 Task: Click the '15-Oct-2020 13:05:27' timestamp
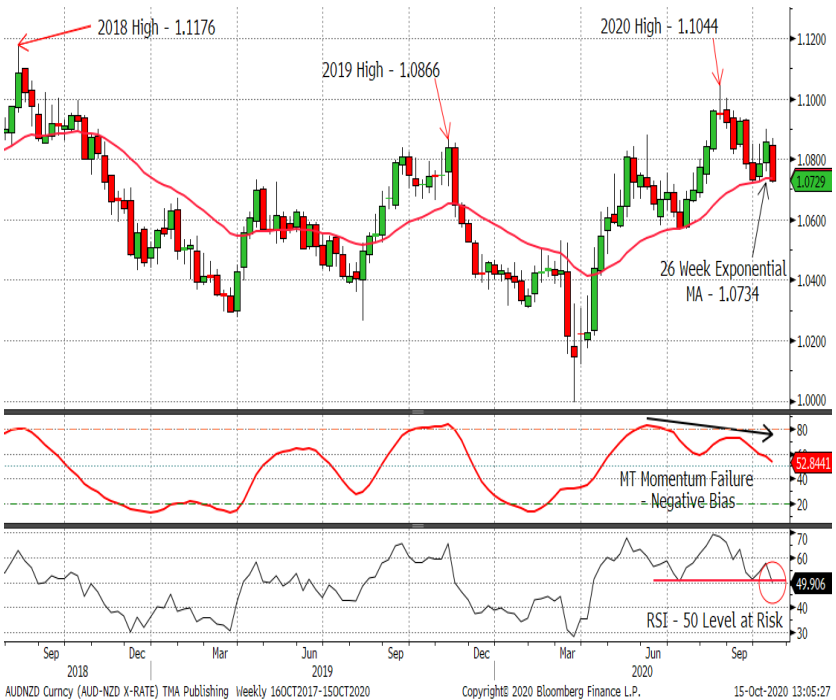(x=782, y=691)
